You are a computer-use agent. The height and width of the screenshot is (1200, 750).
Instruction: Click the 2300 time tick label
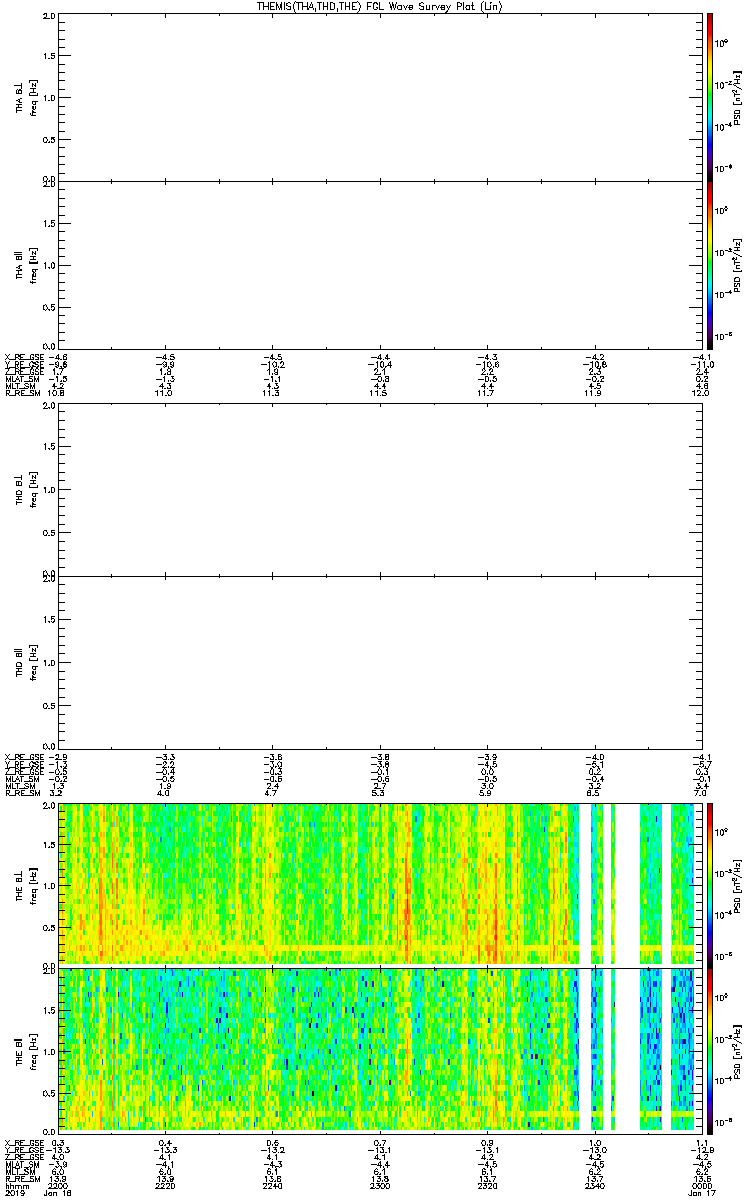(380, 1185)
